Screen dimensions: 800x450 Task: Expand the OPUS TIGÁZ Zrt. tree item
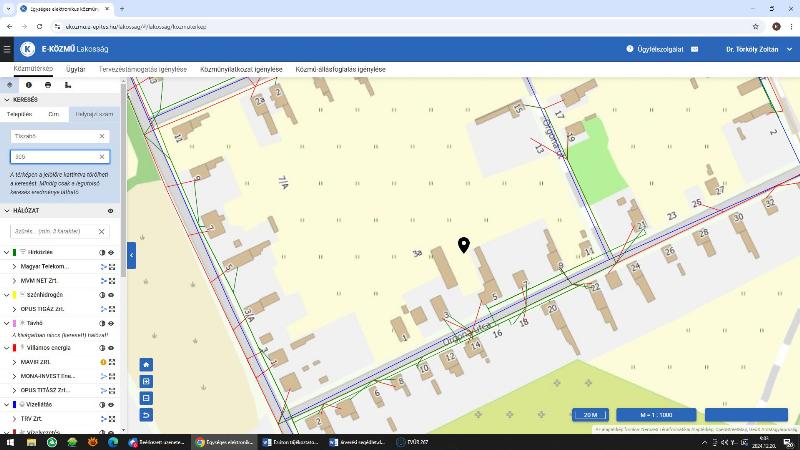14,309
